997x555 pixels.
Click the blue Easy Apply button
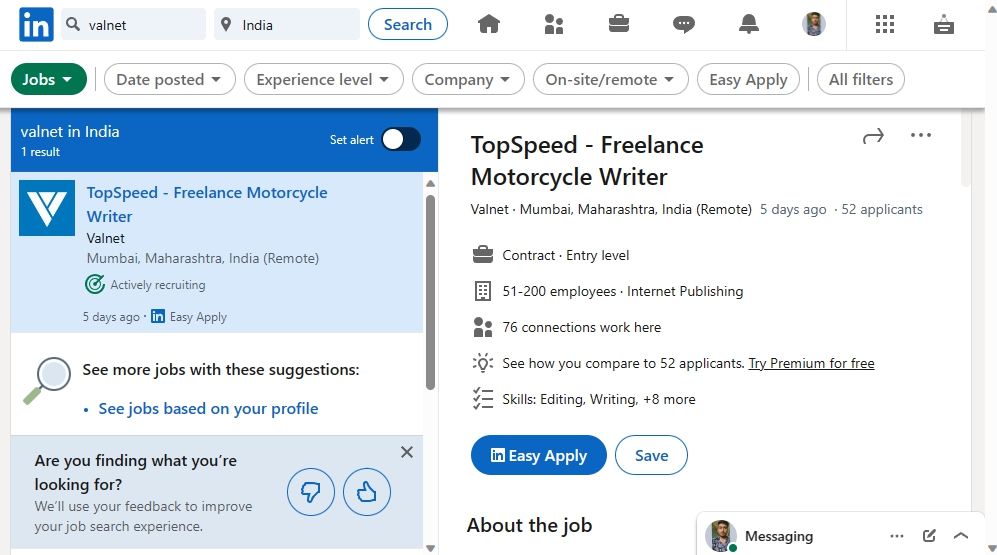(x=538, y=456)
